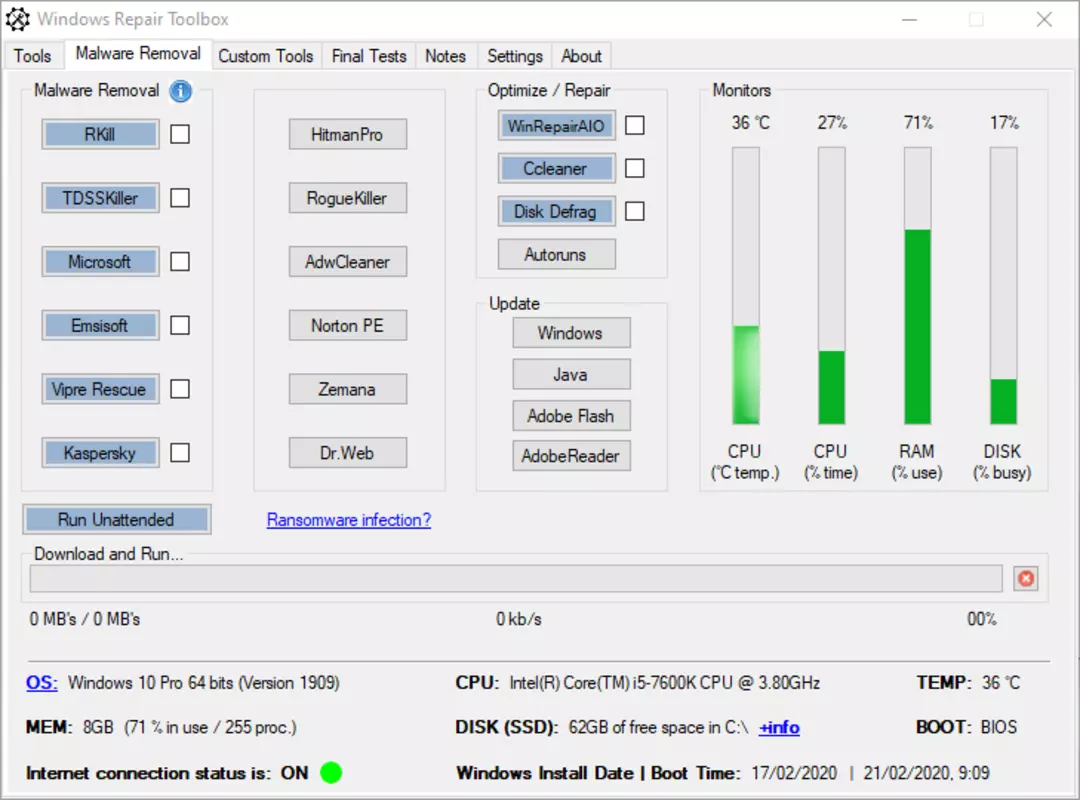
Task: Click the Download and Run progress bar
Action: pyautogui.click(x=516, y=579)
